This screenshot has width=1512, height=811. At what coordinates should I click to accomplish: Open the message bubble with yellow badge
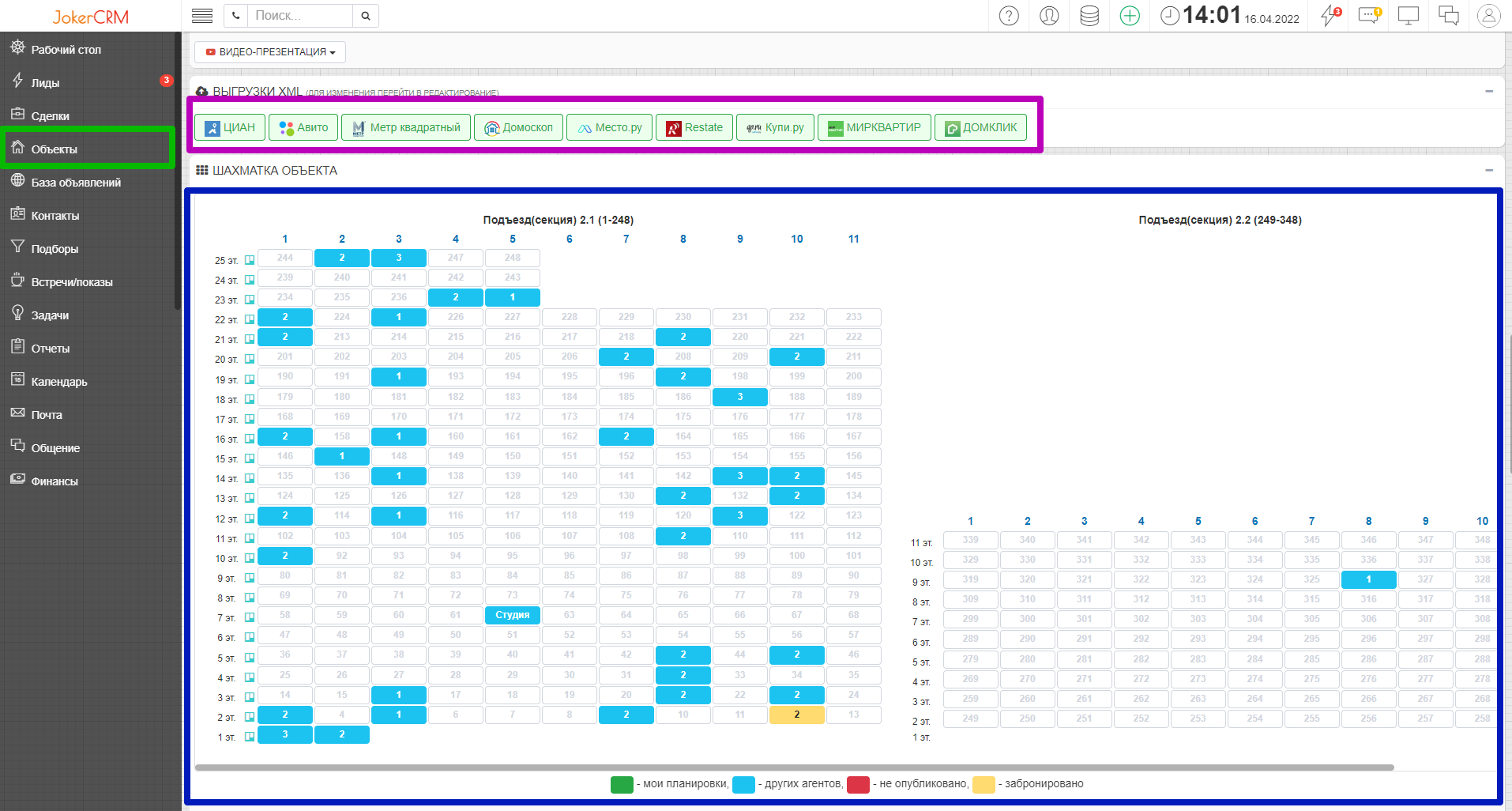pos(1369,16)
